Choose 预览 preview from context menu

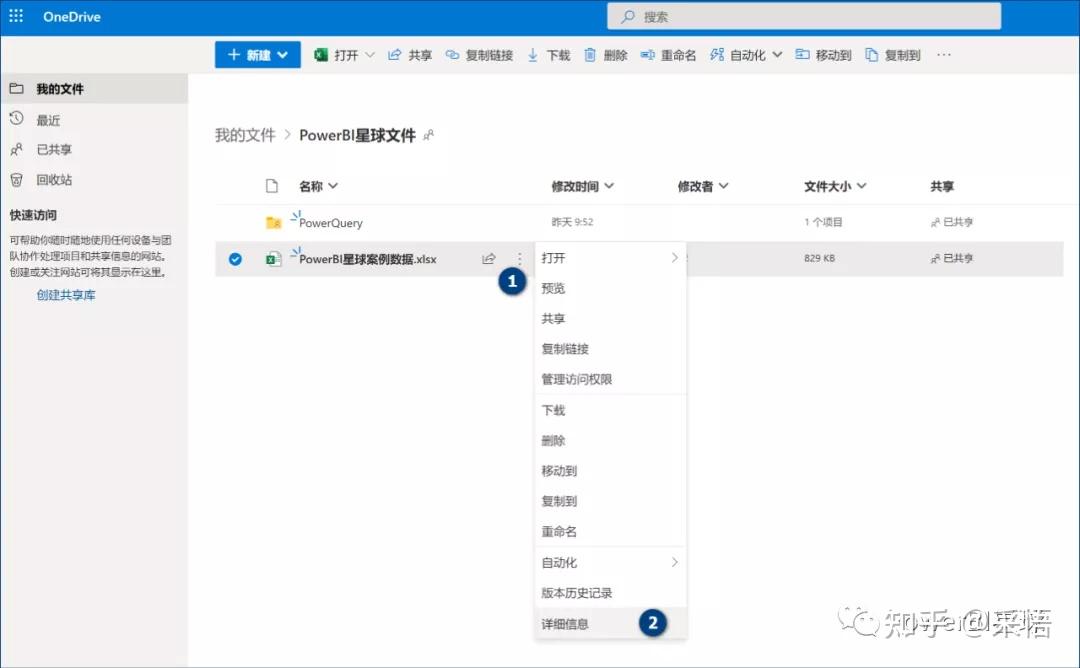tap(611, 288)
